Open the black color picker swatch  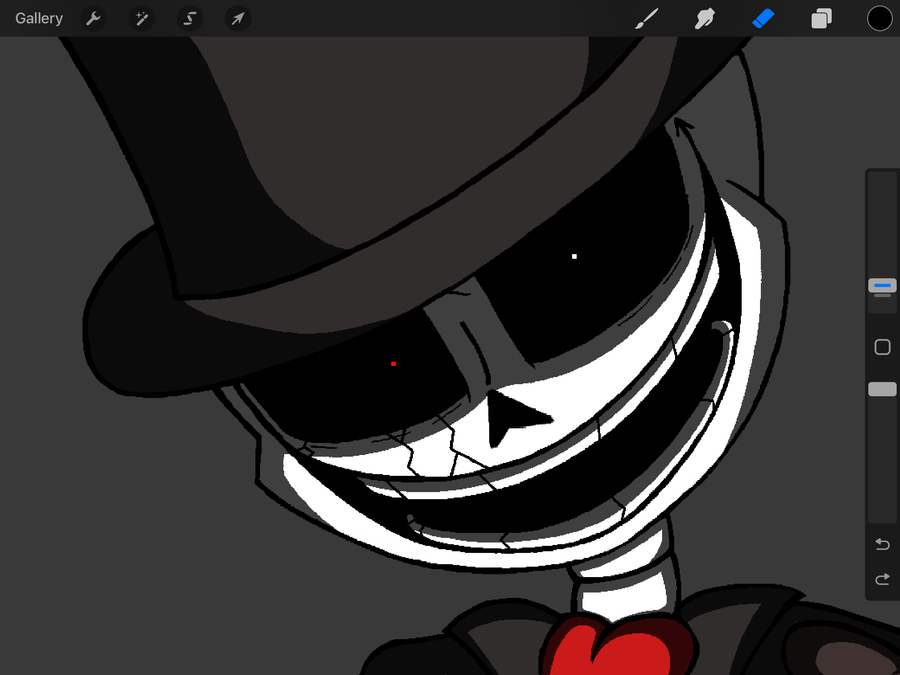879,18
